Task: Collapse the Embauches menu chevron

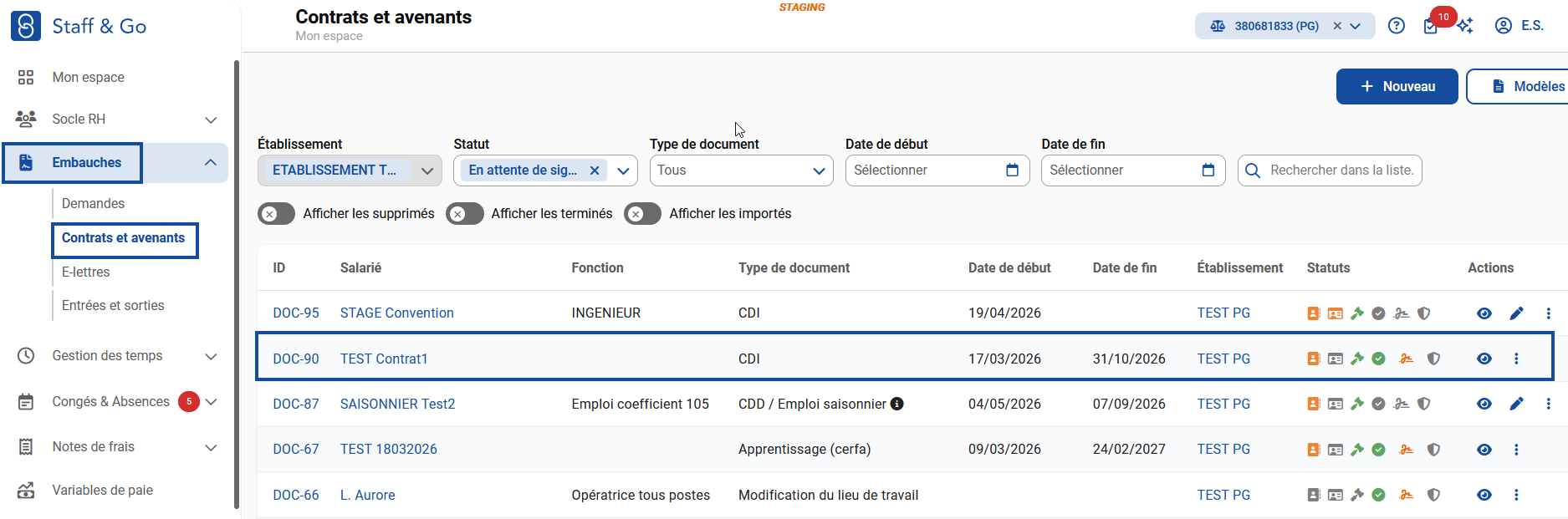Action: coord(211,162)
